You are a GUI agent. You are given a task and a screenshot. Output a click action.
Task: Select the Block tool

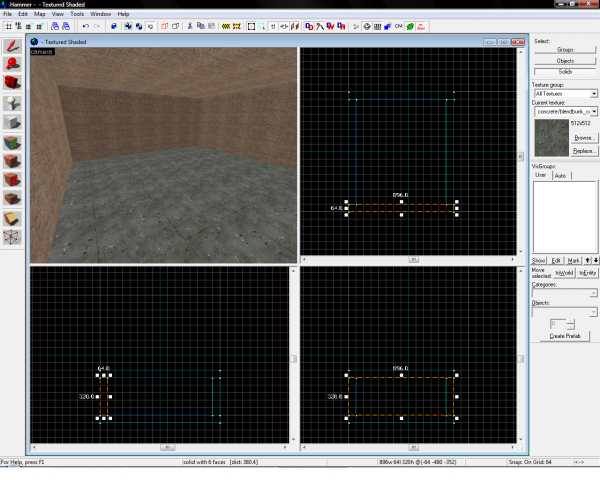[13, 122]
